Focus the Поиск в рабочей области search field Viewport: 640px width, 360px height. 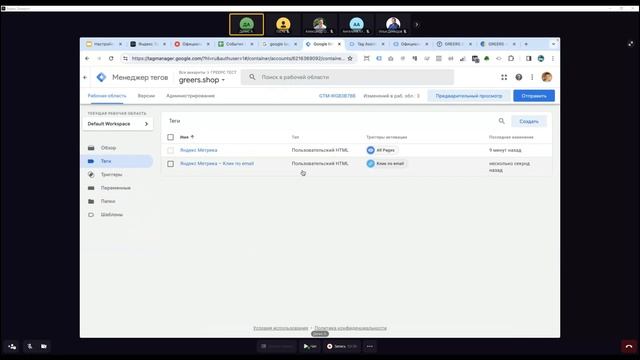(347, 77)
